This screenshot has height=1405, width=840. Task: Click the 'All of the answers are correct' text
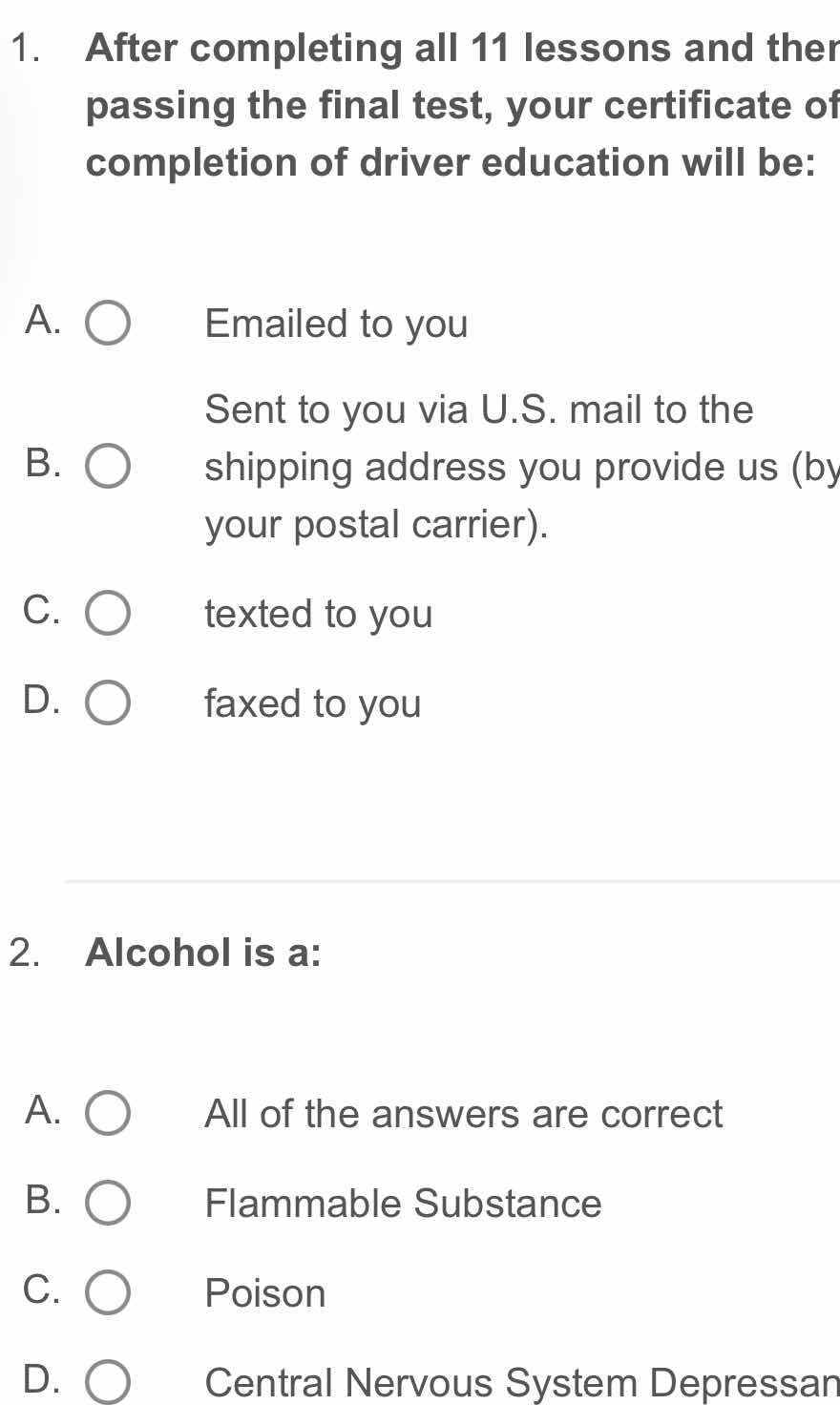(x=464, y=1114)
